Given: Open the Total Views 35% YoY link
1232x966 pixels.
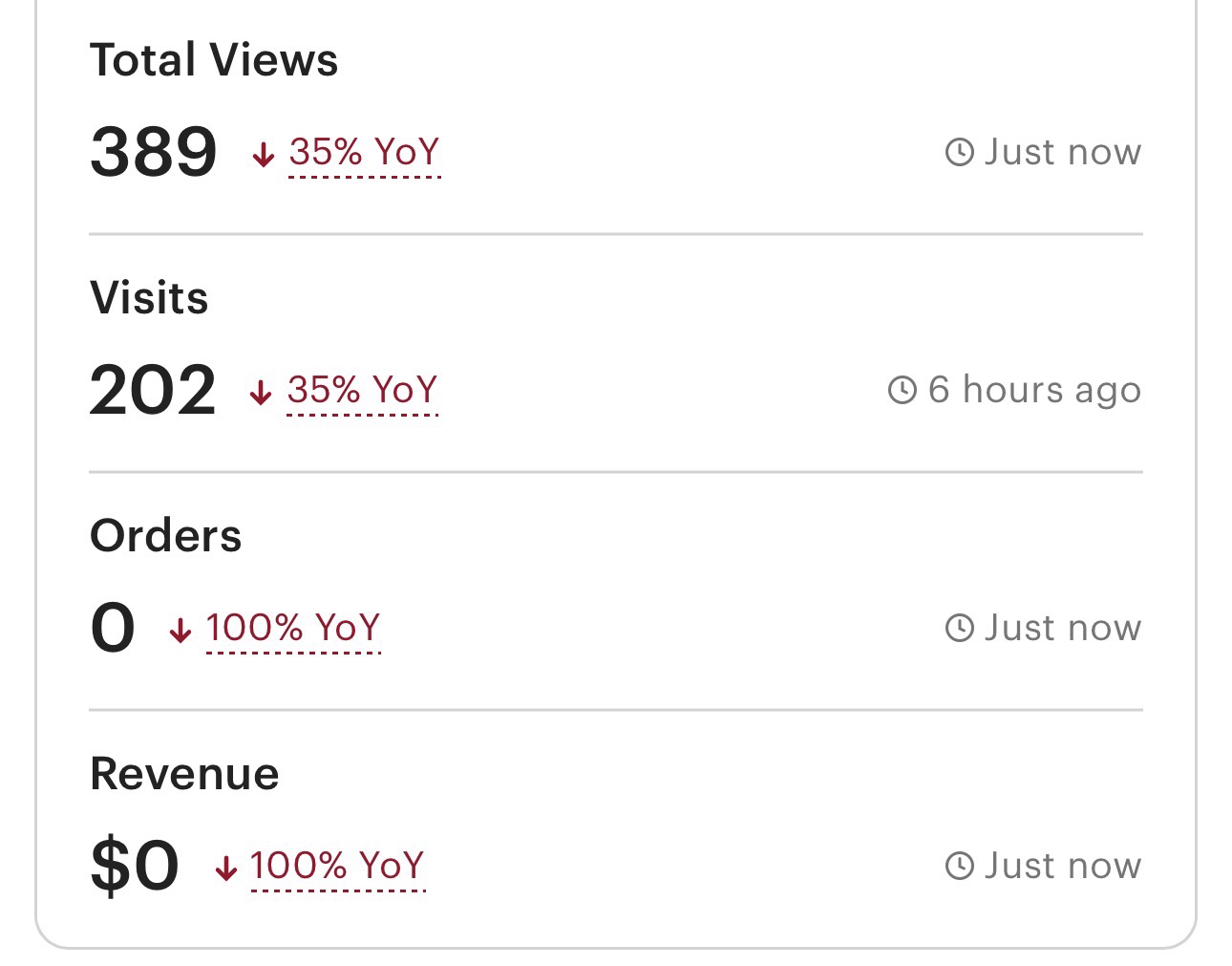Looking at the screenshot, I should pyautogui.click(x=364, y=152).
